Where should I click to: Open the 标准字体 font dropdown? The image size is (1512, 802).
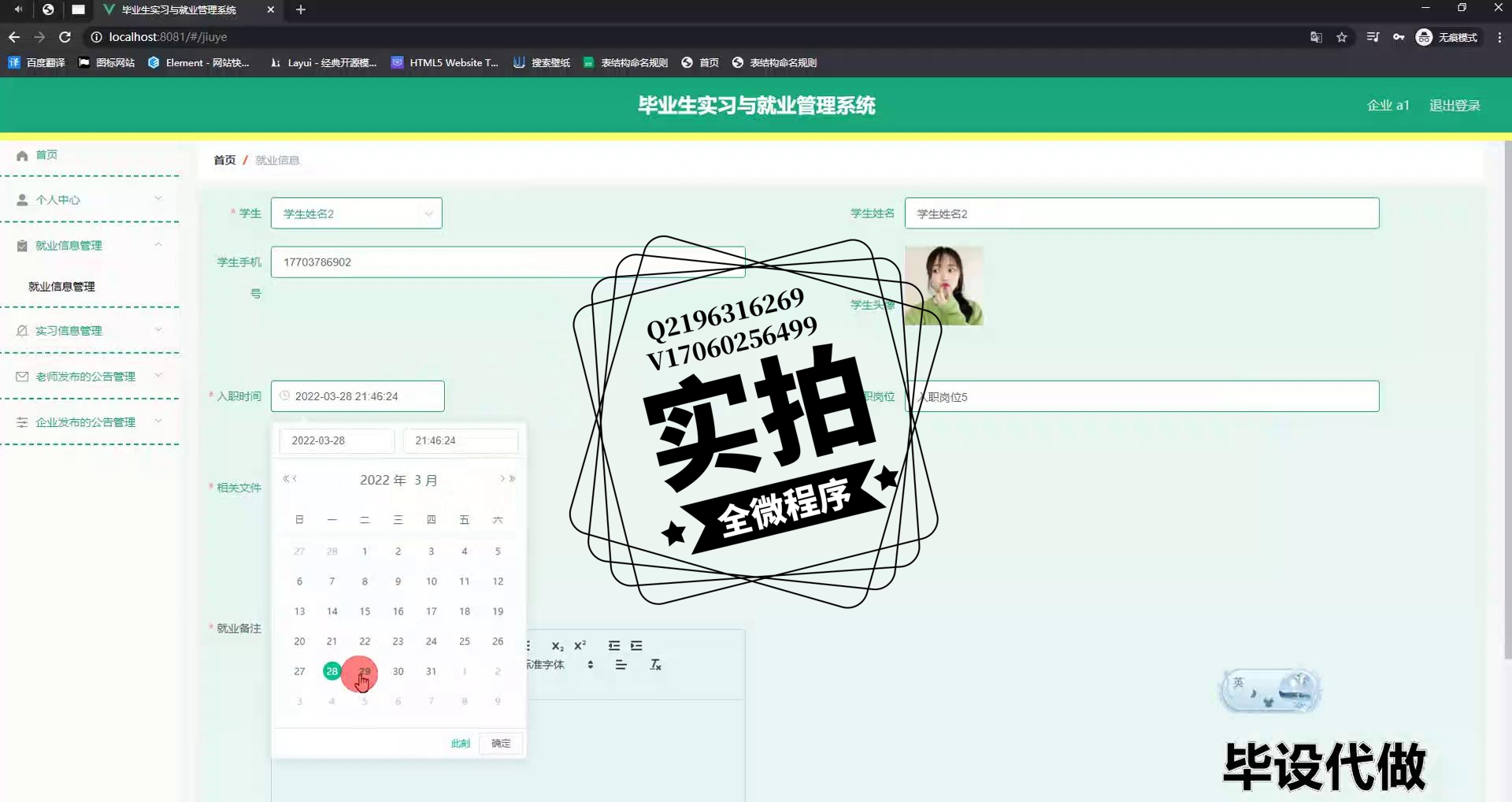(x=560, y=665)
